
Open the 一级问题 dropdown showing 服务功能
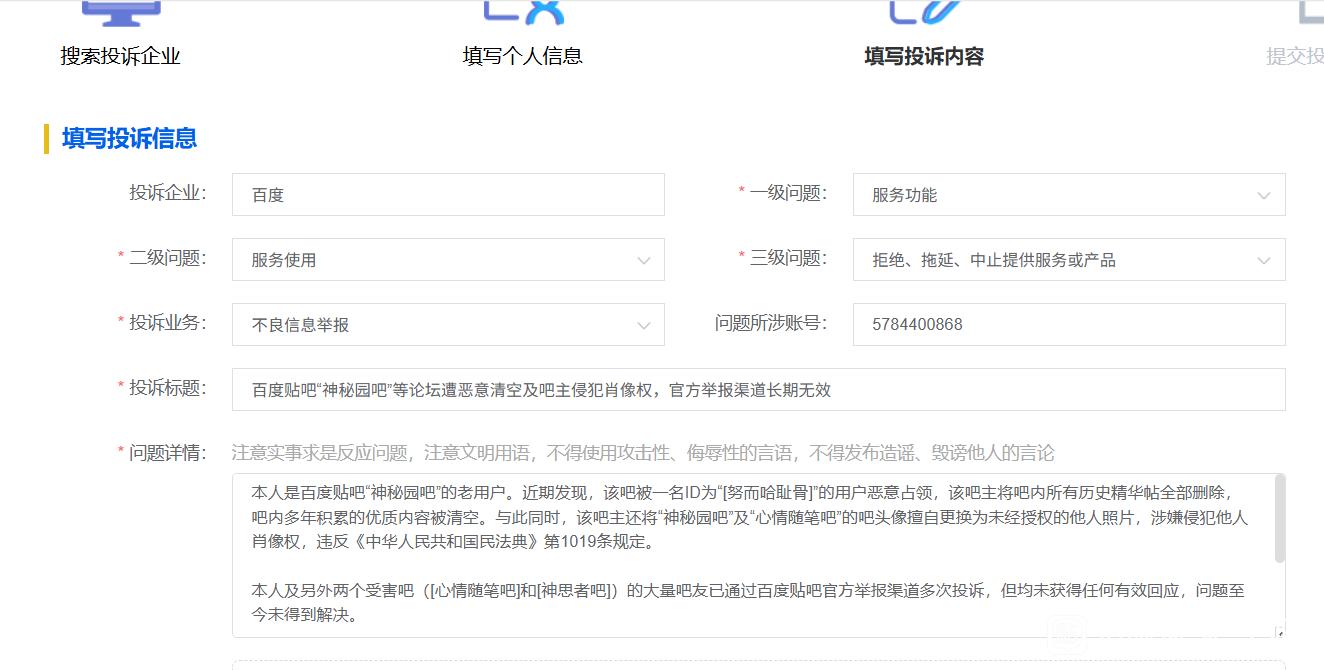pos(1069,195)
